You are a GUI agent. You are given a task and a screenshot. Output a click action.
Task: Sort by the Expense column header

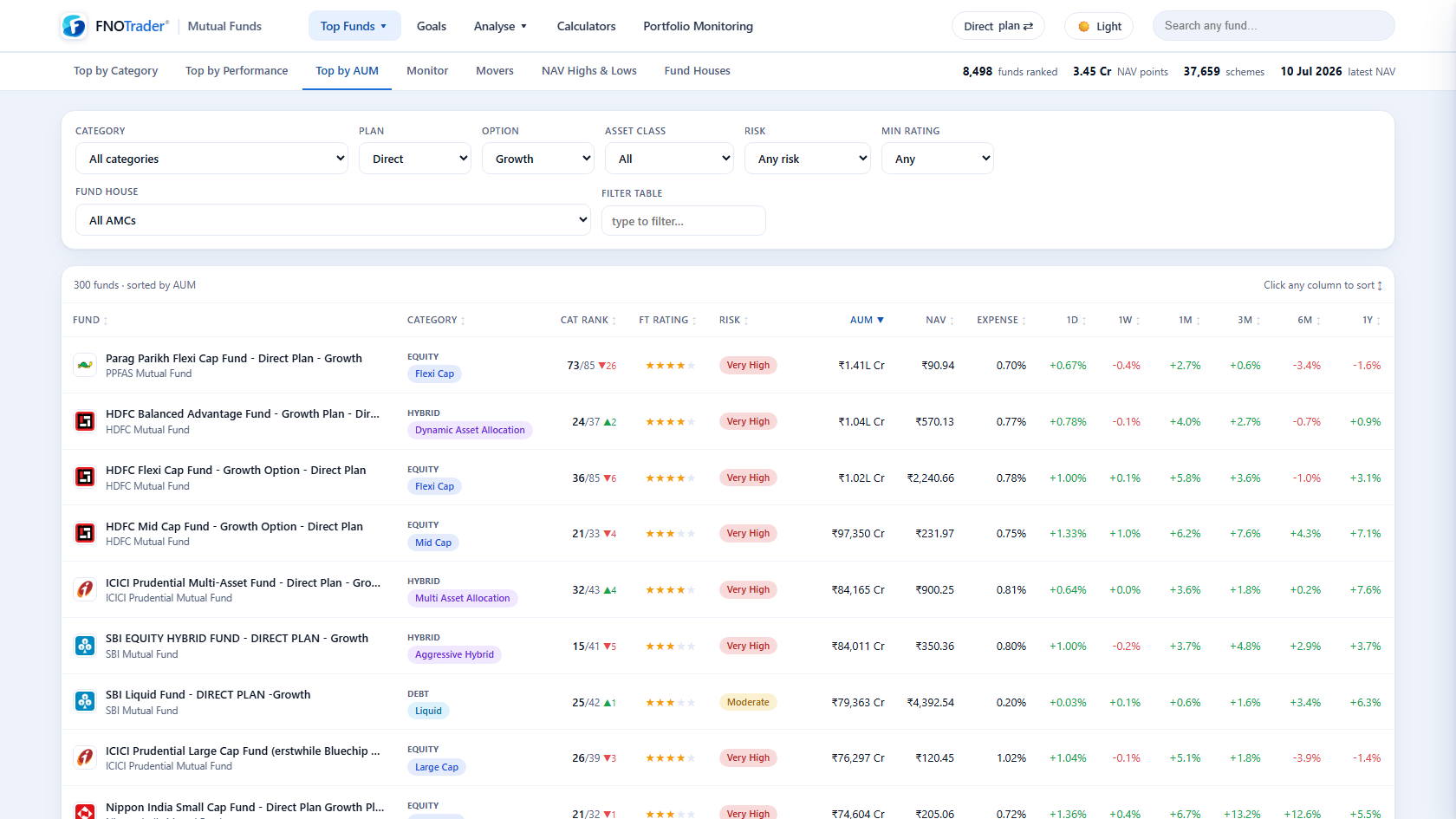[x=1001, y=320]
